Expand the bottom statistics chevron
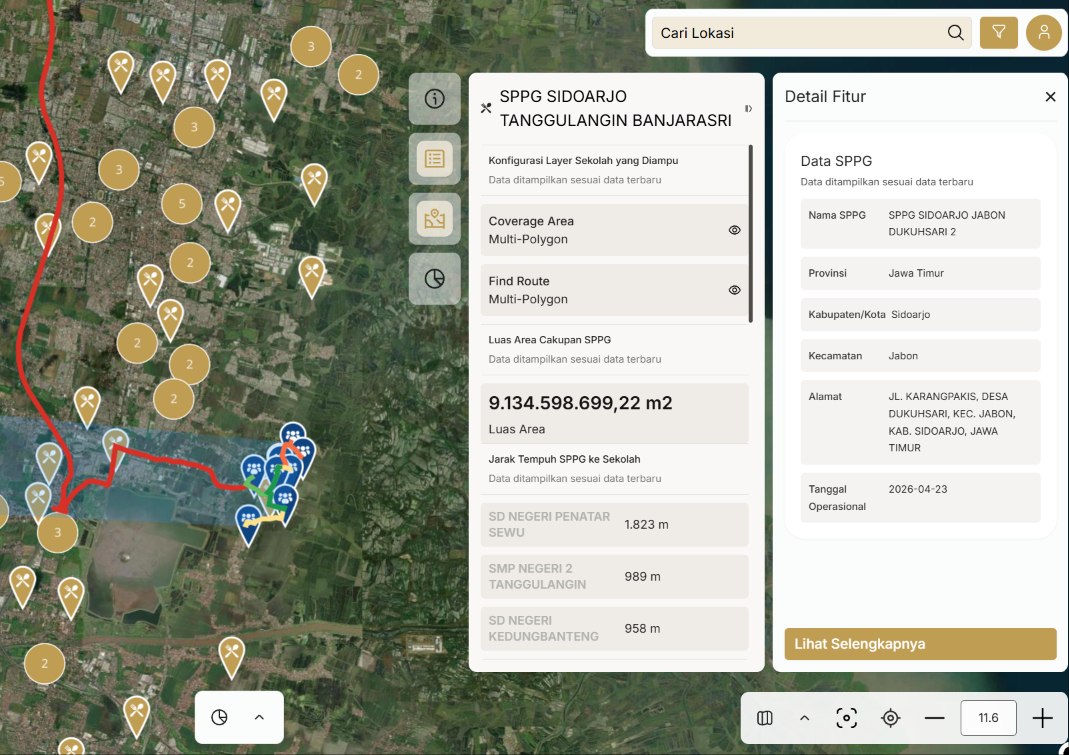The width and height of the screenshot is (1069, 755). (x=259, y=717)
